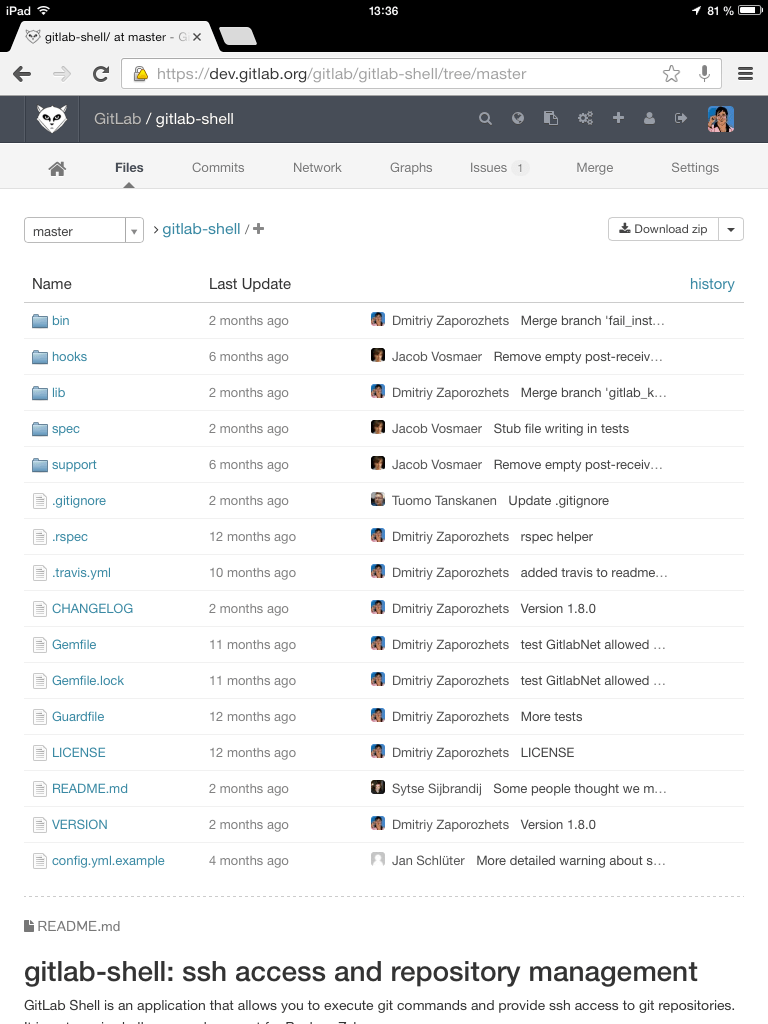Open a new blank browser tab
Viewport: 768px width, 1024px height.
[238, 37]
